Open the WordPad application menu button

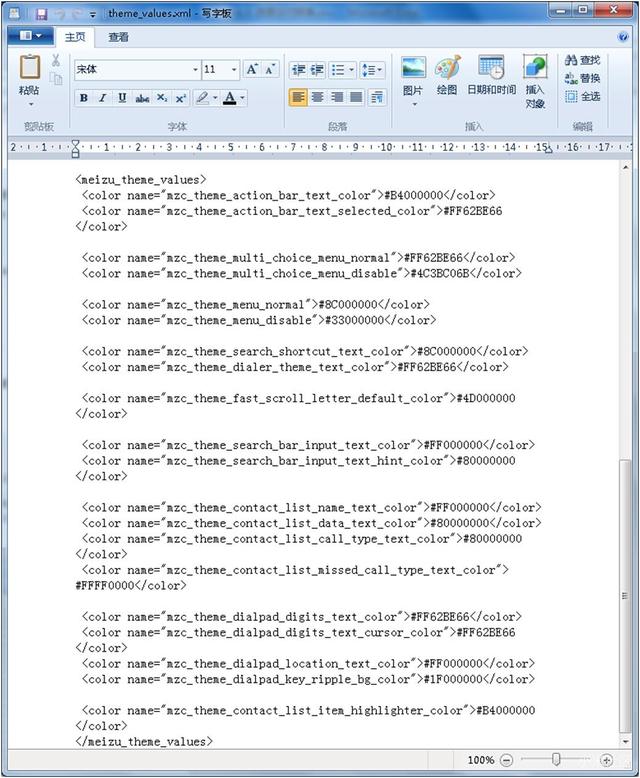[x=31, y=36]
